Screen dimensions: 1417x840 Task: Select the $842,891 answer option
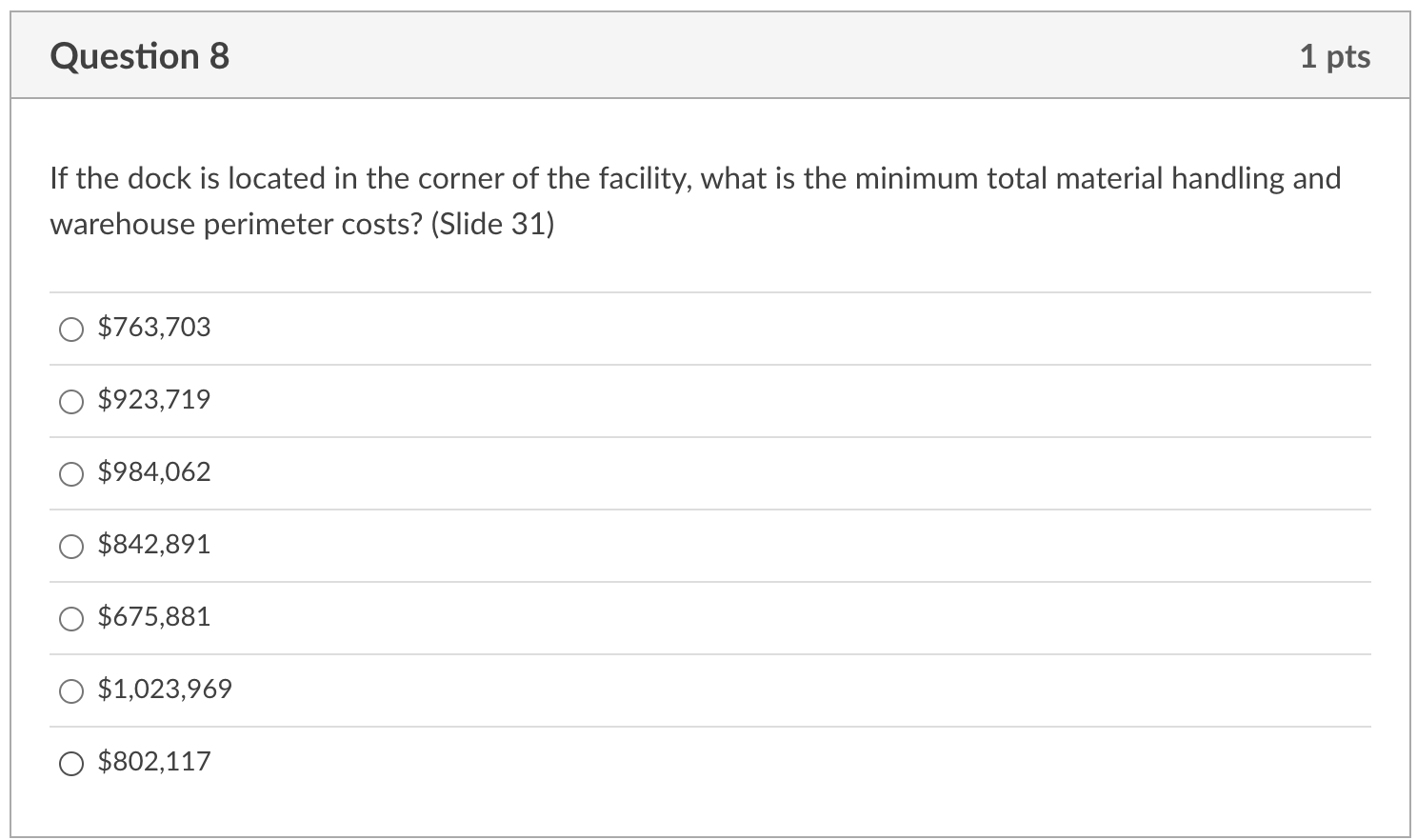coord(70,546)
